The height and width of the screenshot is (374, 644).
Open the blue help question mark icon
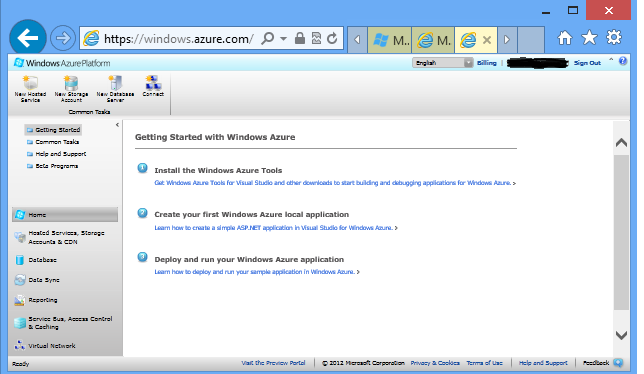[623, 61]
